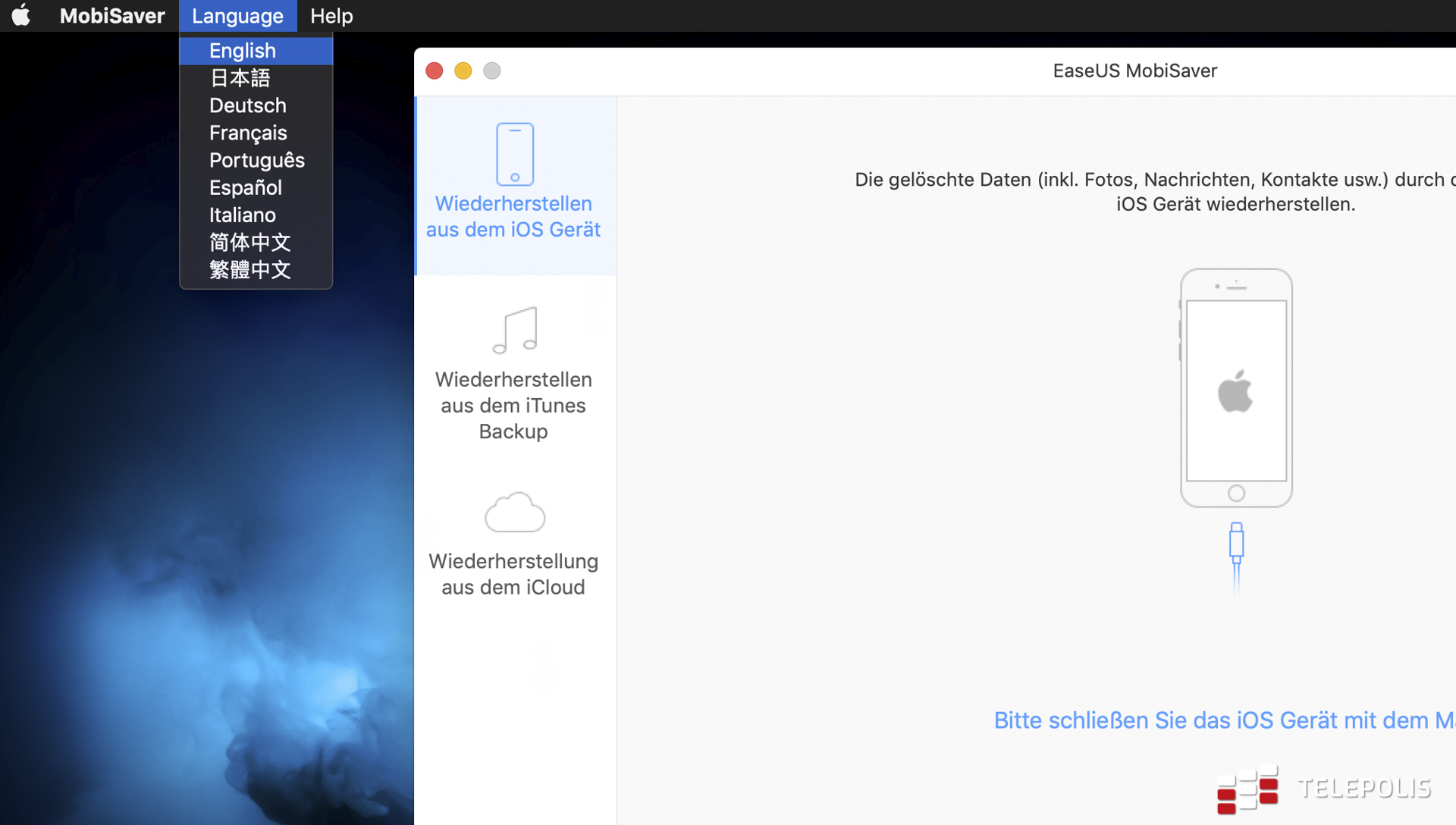Click the iPhone icon for iOS device recovery

tap(515, 154)
